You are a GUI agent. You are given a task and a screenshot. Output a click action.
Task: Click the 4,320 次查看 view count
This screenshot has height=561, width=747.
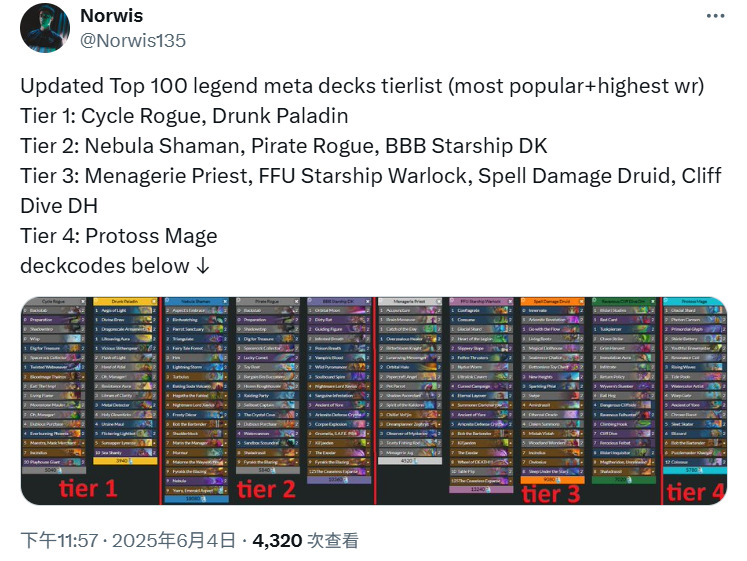point(306,541)
